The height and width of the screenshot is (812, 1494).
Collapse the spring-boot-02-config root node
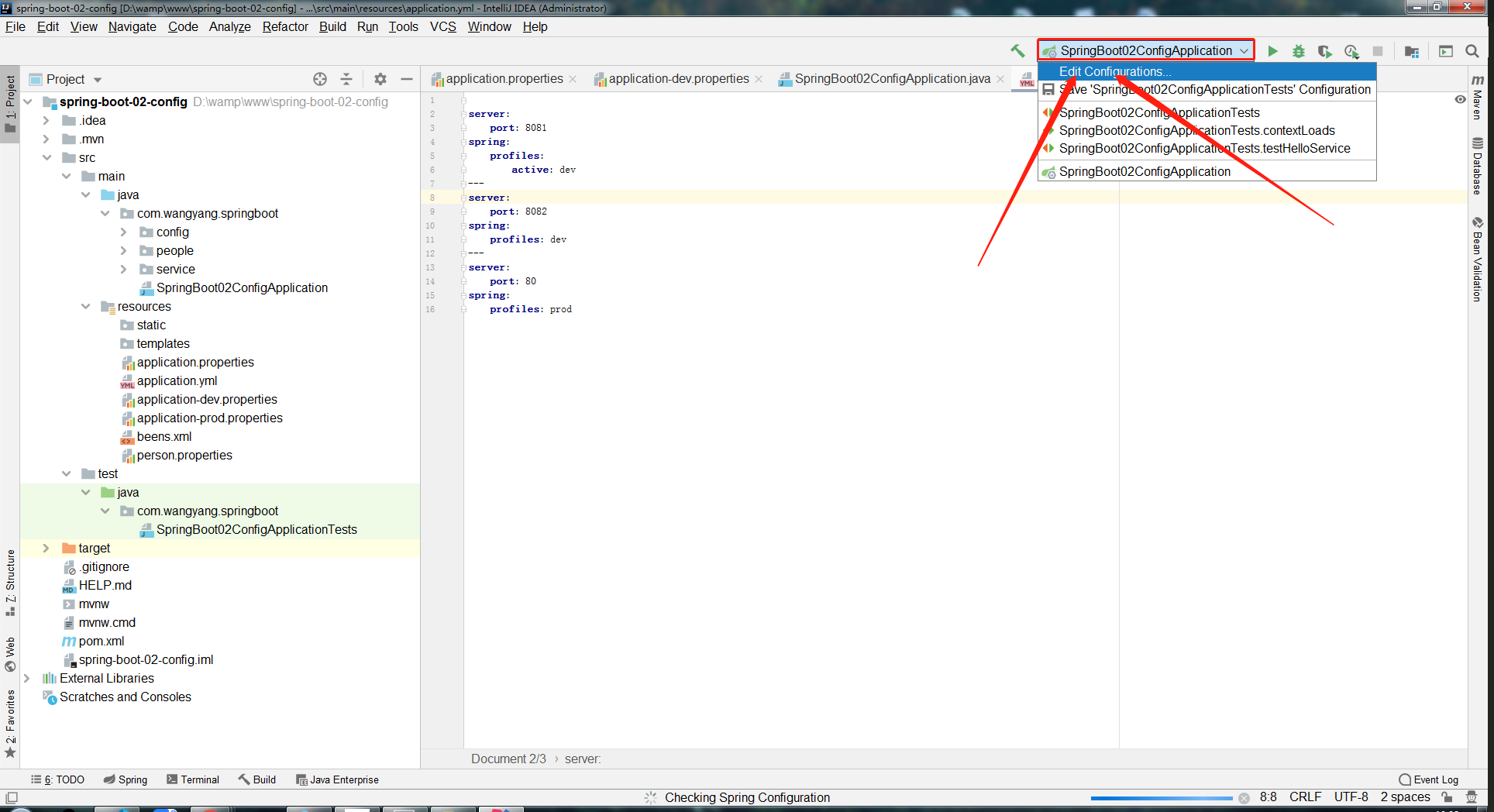click(28, 102)
